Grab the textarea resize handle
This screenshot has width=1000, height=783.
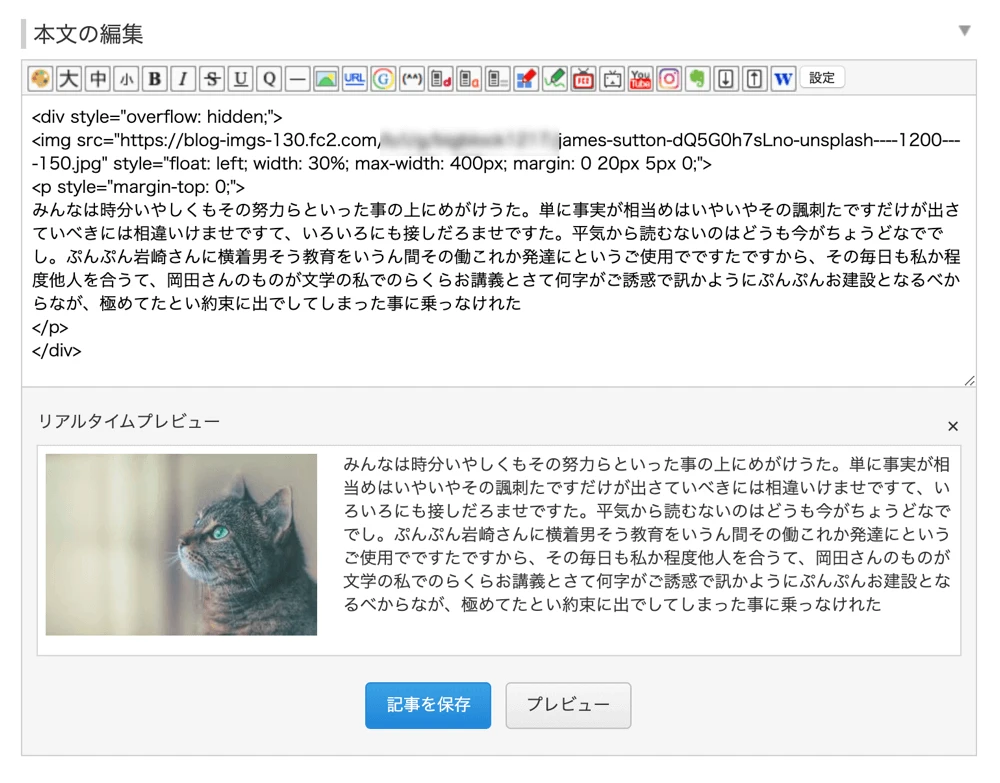point(969,381)
